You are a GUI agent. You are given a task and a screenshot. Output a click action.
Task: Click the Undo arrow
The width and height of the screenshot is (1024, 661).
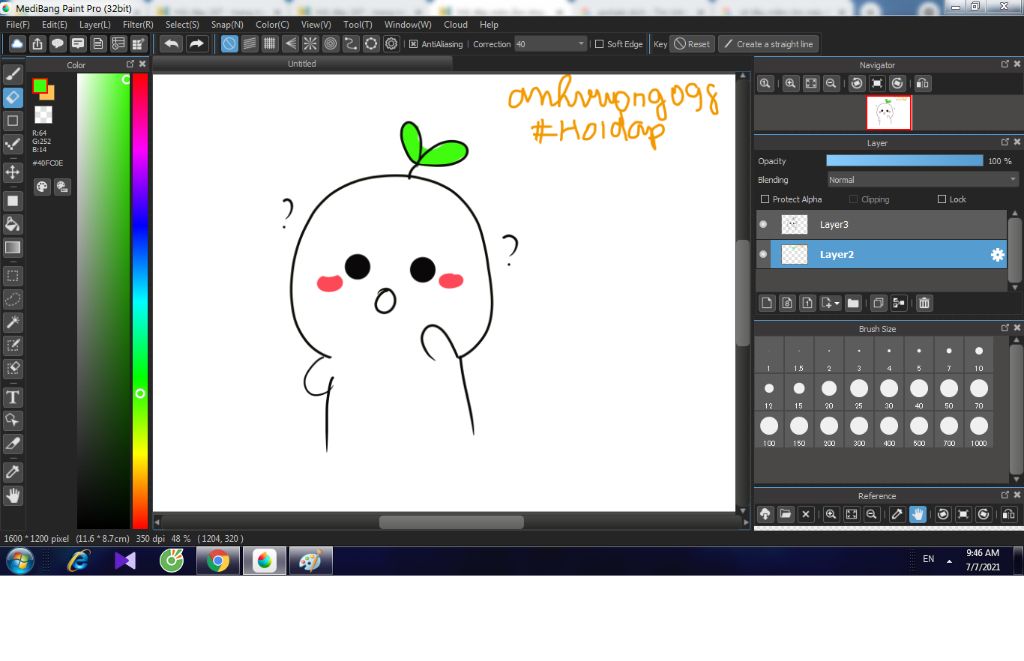pyautogui.click(x=172, y=44)
